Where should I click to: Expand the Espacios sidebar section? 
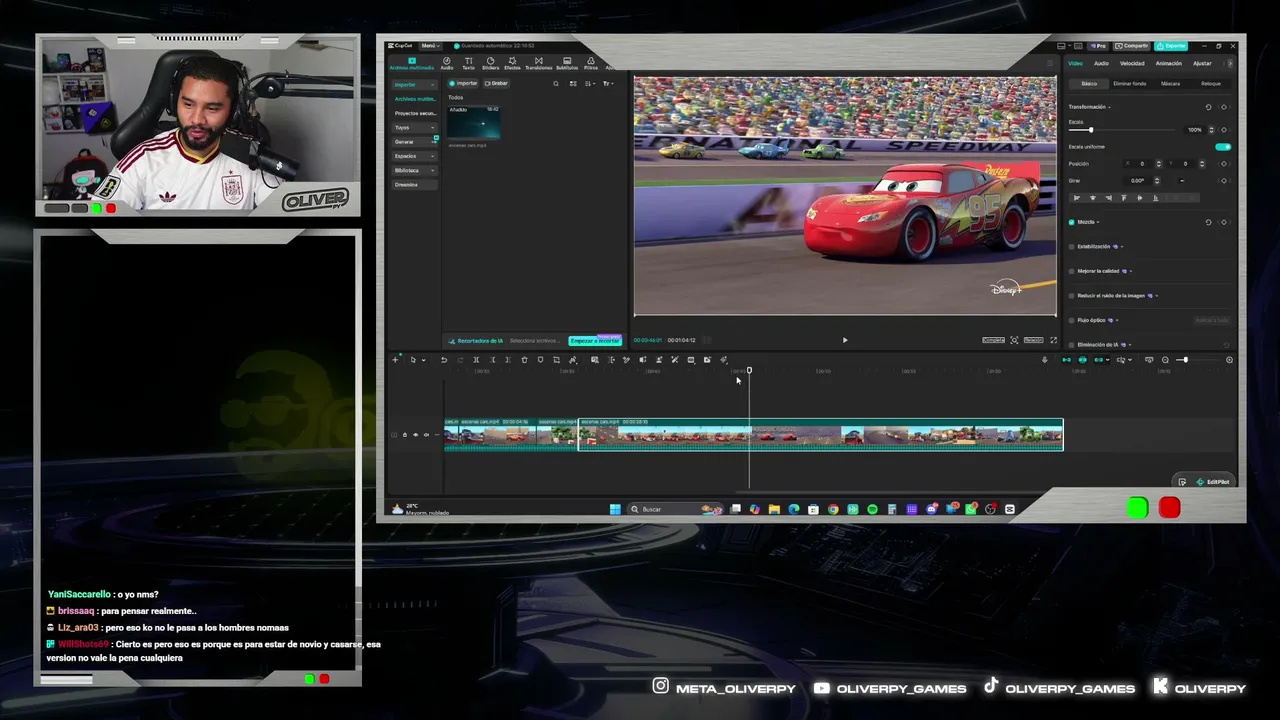point(414,156)
